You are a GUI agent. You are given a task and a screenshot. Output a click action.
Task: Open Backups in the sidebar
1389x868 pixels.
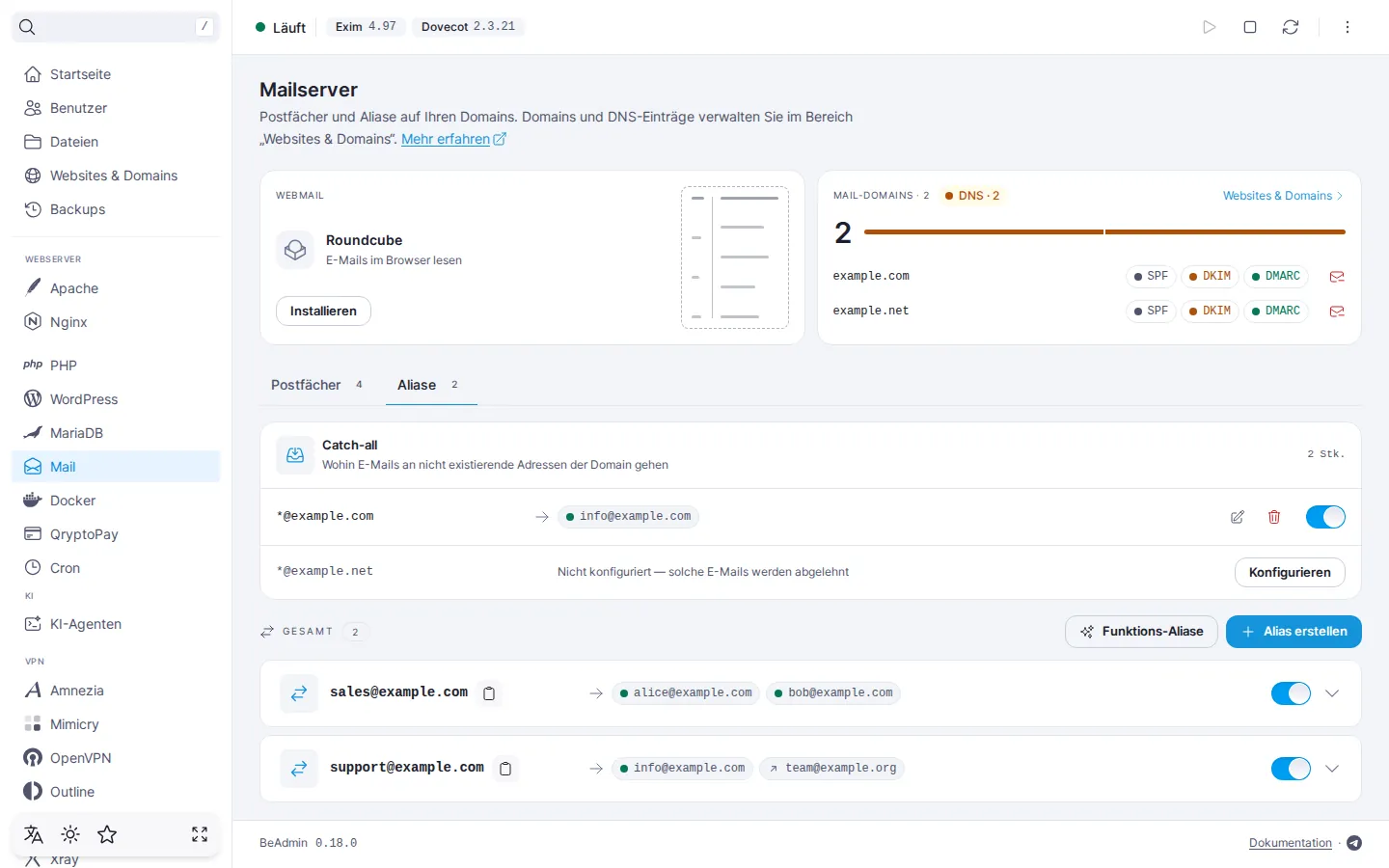(116, 209)
